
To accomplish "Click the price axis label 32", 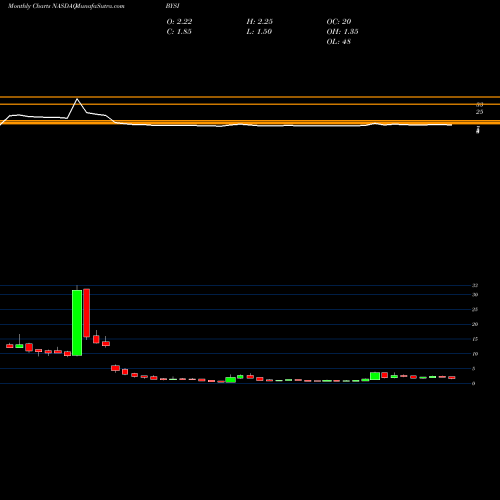I will pyautogui.click(x=475, y=285).
